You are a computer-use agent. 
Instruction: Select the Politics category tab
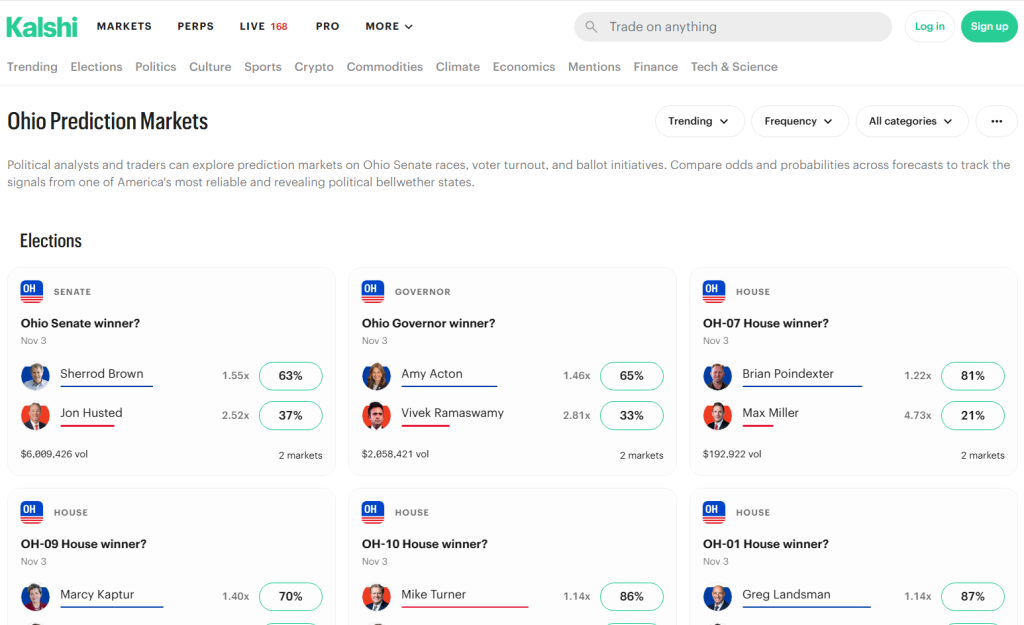pyautogui.click(x=155, y=67)
